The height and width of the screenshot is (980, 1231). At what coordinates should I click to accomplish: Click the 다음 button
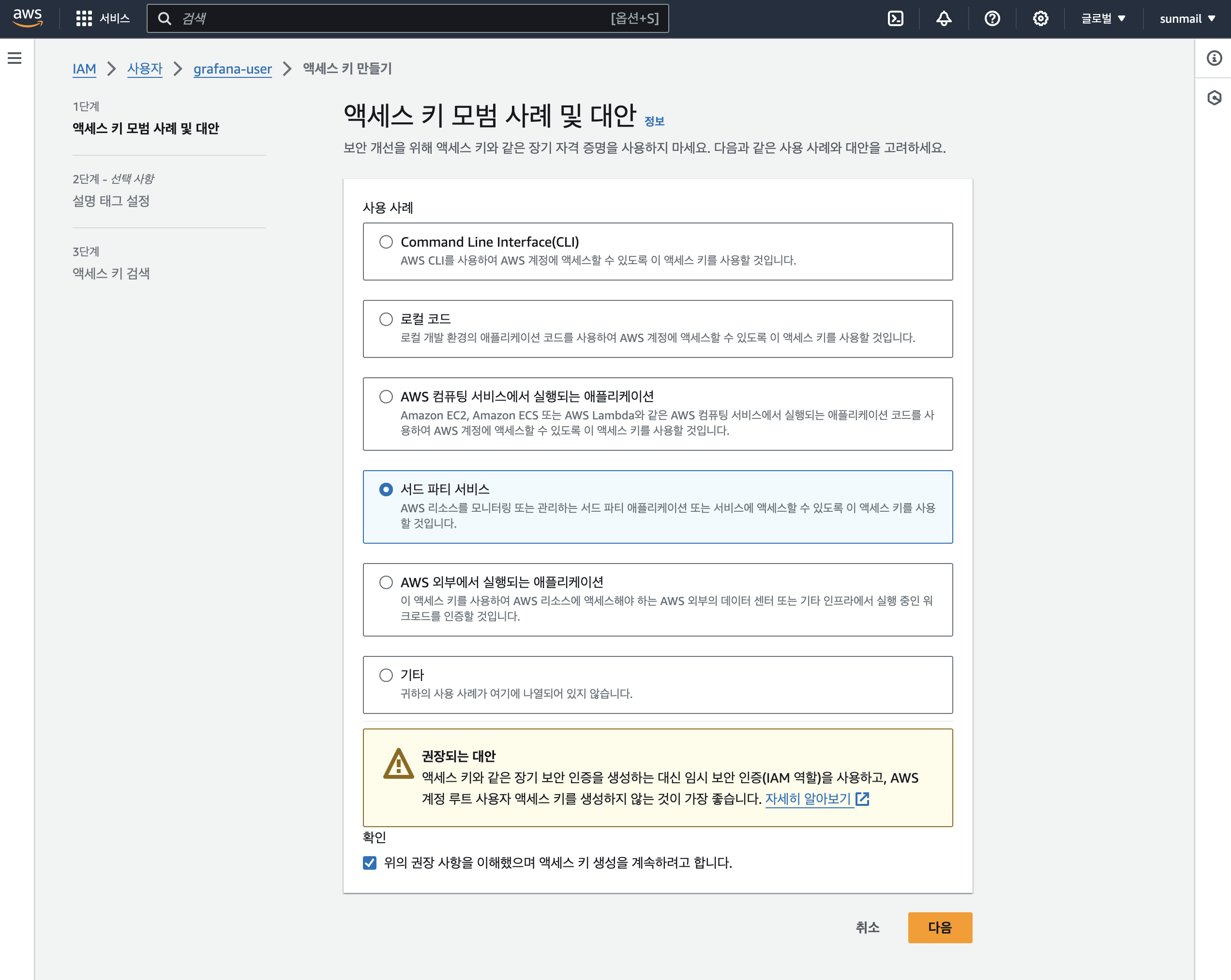click(x=940, y=927)
